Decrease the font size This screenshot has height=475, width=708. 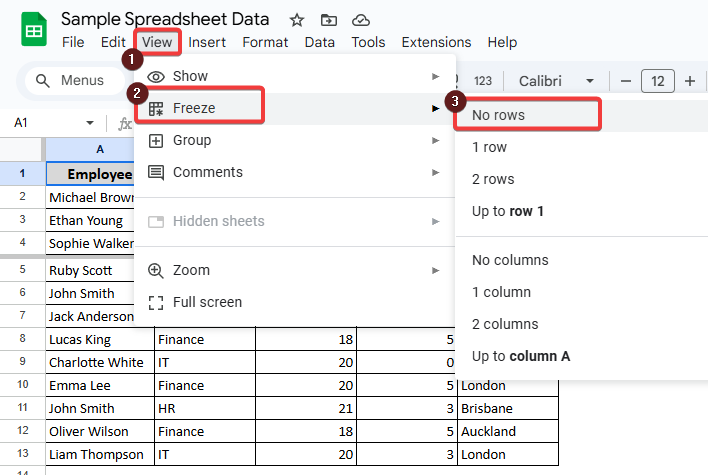(x=625, y=81)
